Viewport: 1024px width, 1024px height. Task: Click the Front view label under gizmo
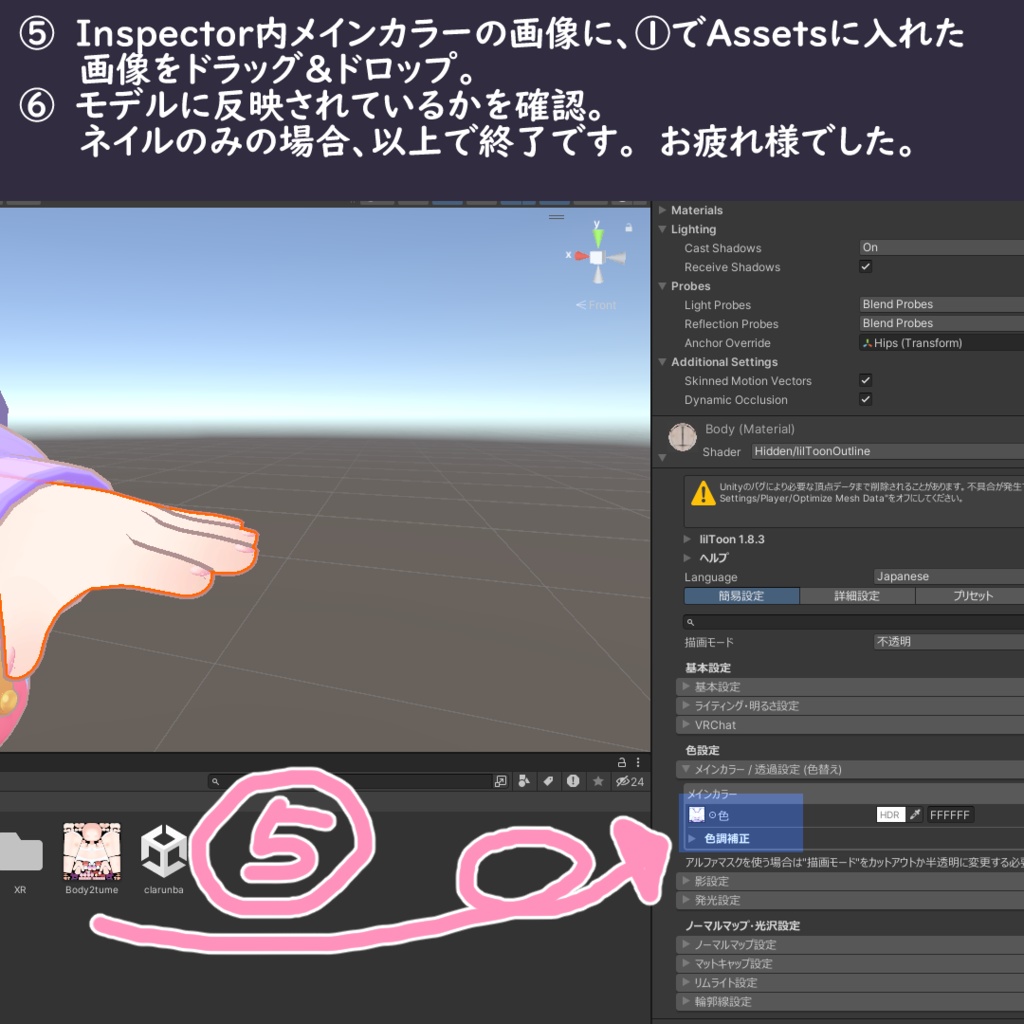pos(596,305)
